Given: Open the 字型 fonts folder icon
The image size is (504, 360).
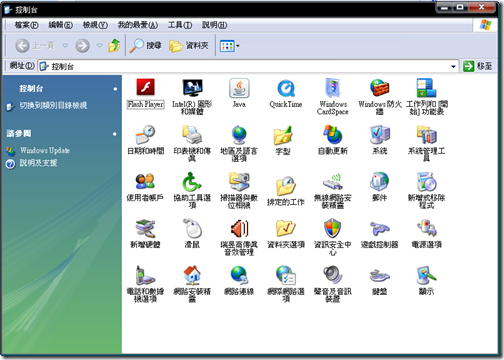Looking at the screenshot, I should pos(283,135).
